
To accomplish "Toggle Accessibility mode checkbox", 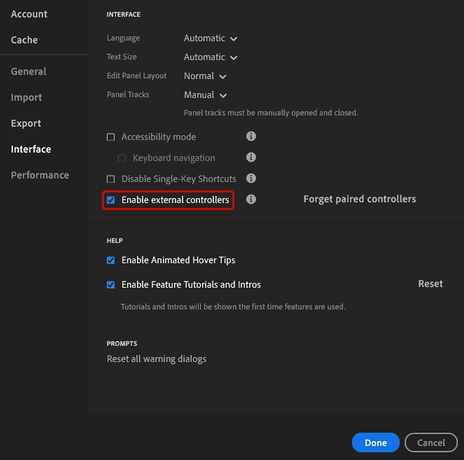I will (x=111, y=137).
